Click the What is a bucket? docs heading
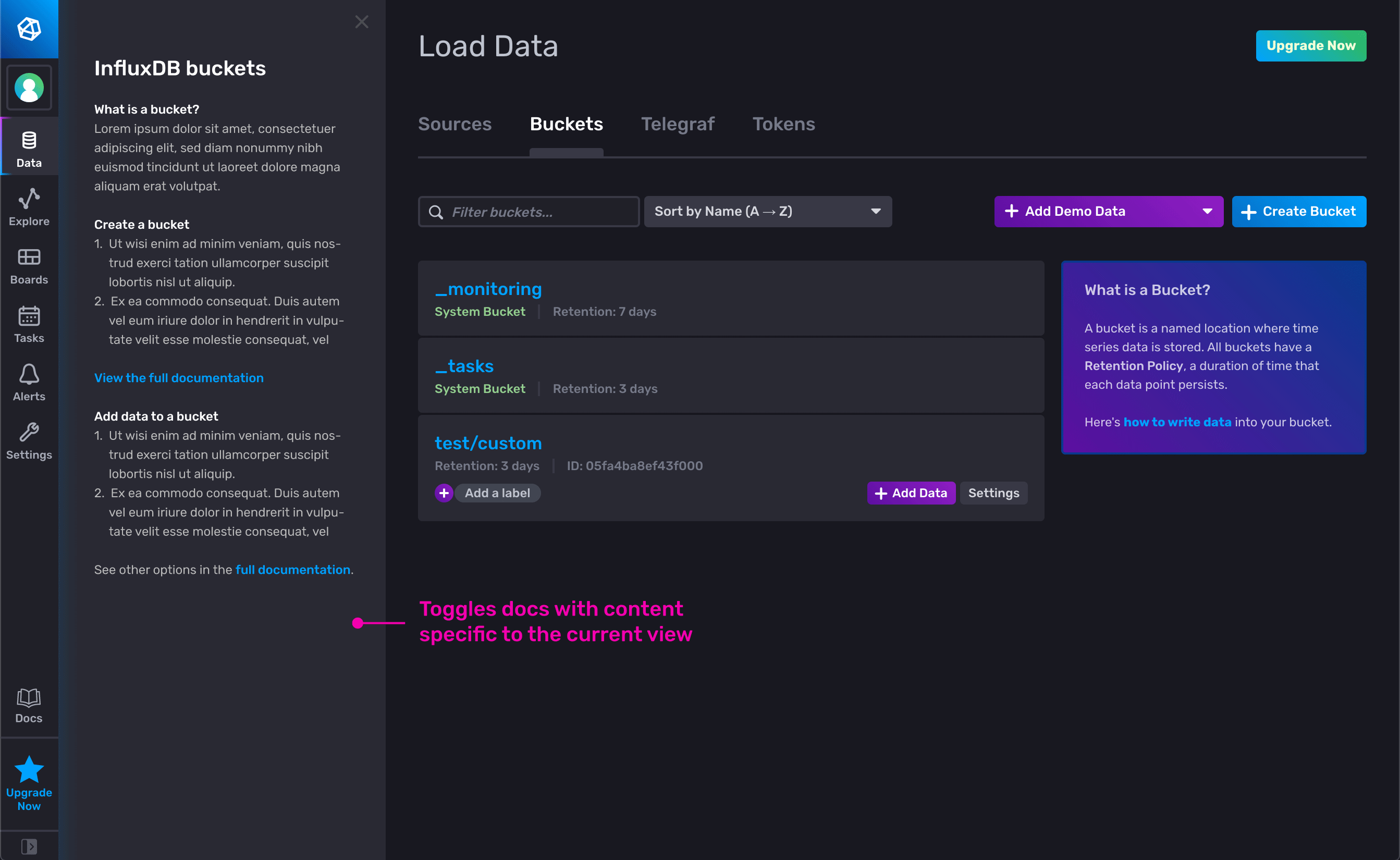Image resolution: width=1400 pixels, height=860 pixels. pos(146,109)
